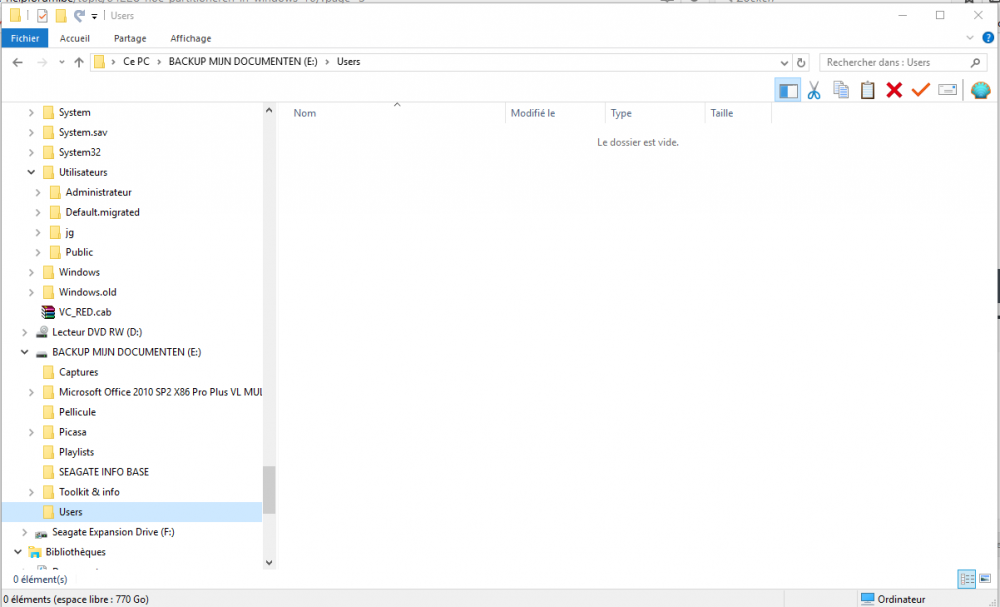Image resolution: width=1000 pixels, height=607 pixels.
Task: Click the Rename icon in toolbar
Action: click(x=948, y=90)
